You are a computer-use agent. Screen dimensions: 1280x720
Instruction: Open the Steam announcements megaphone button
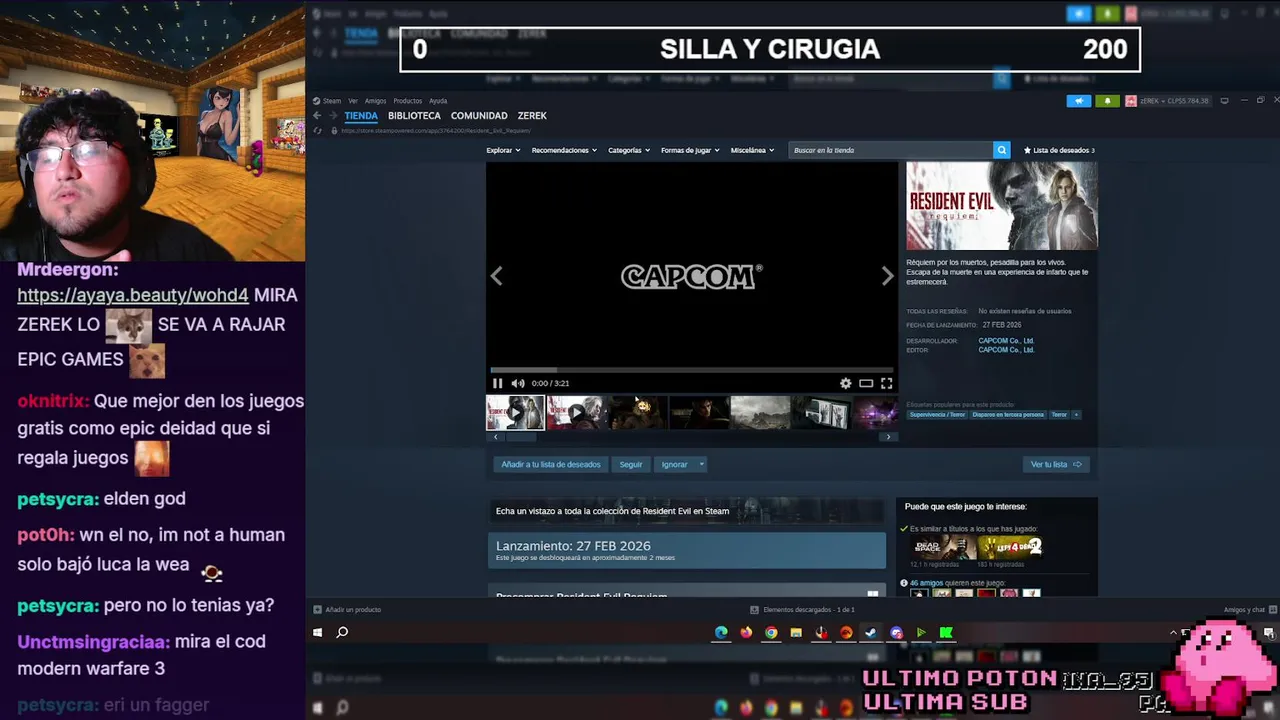coord(1079,101)
